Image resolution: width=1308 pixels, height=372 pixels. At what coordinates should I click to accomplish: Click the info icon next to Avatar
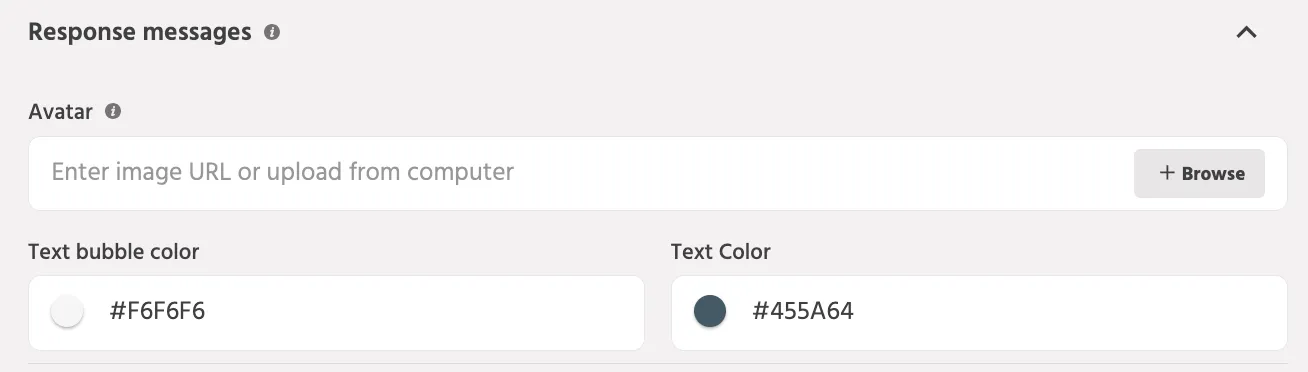(113, 112)
